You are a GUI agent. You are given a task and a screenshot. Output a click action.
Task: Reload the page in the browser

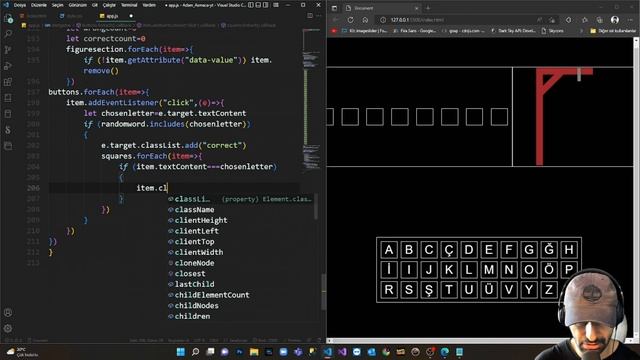(351, 20)
